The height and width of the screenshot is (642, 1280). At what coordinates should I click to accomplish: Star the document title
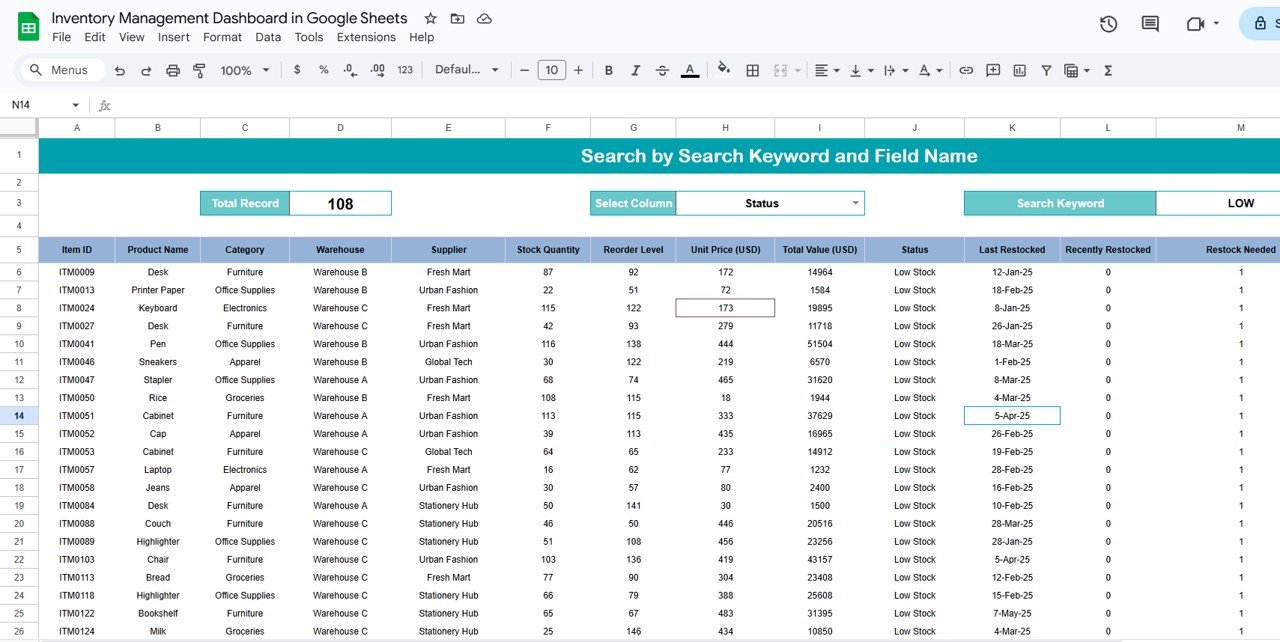click(430, 18)
